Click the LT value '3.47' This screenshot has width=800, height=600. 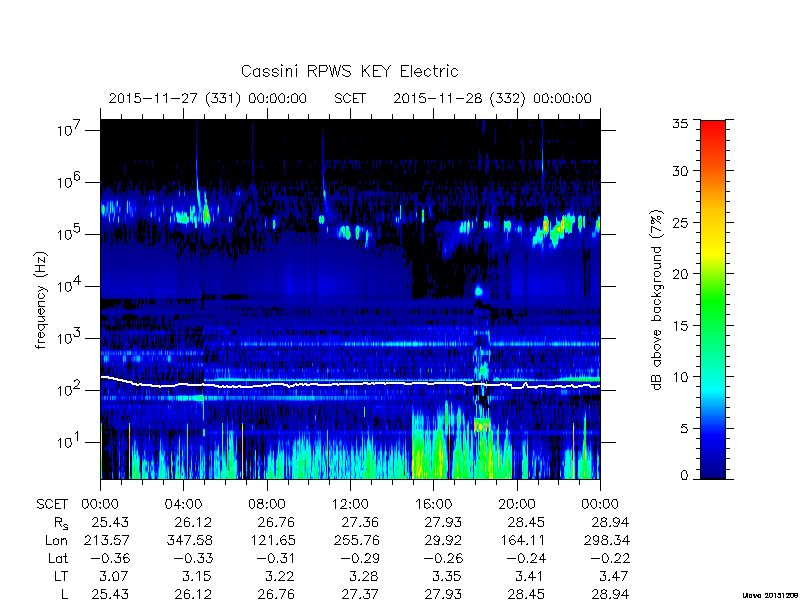tap(613, 577)
